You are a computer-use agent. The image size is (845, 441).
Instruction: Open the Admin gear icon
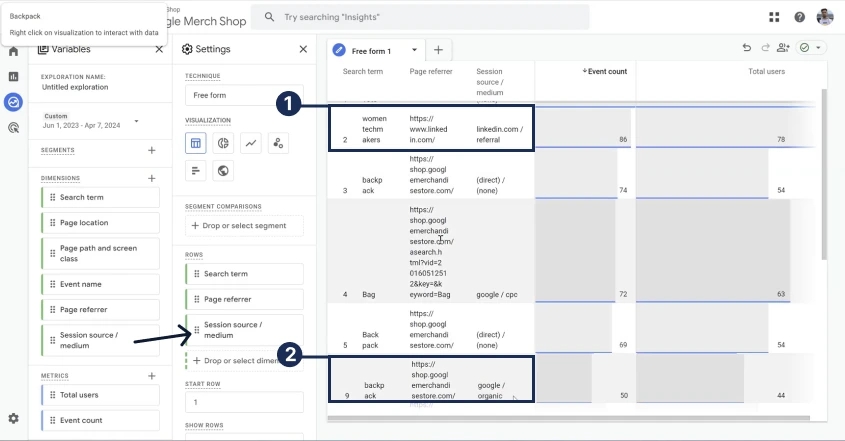tap(13, 418)
